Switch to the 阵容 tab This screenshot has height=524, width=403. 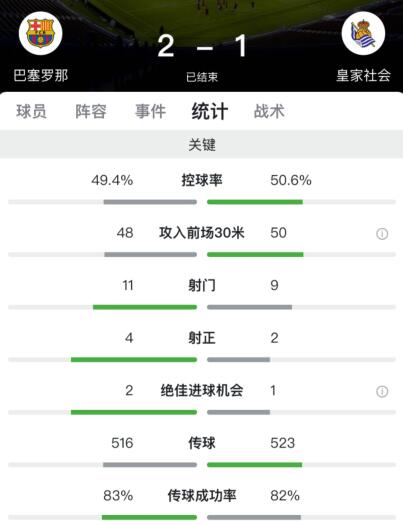click(91, 111)
